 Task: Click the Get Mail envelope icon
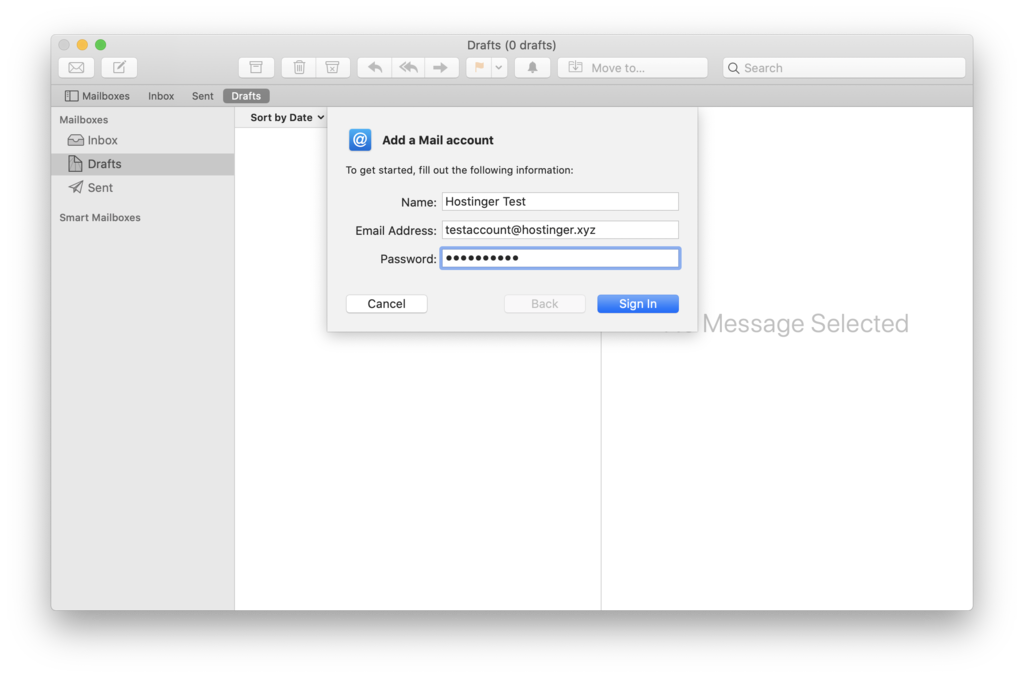point(76,67)
